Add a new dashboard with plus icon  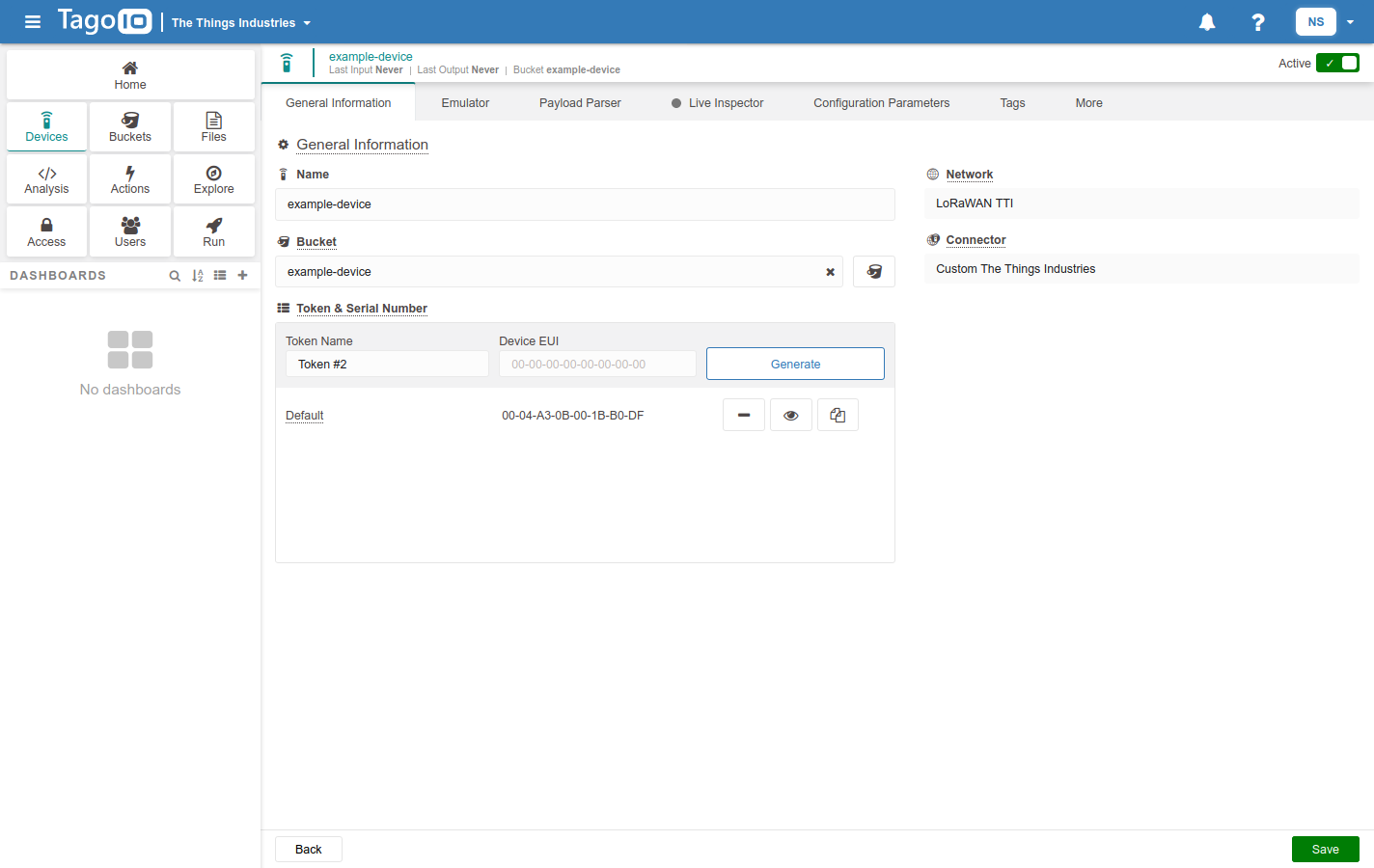coord(242,276)
